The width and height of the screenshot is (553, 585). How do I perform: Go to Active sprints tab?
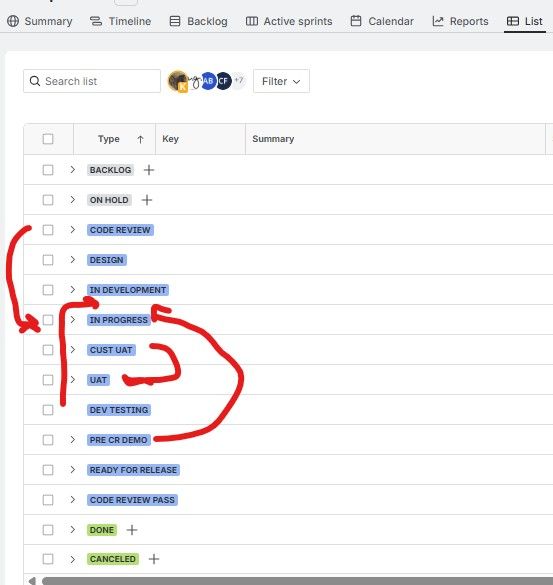(x=289, y=21)
